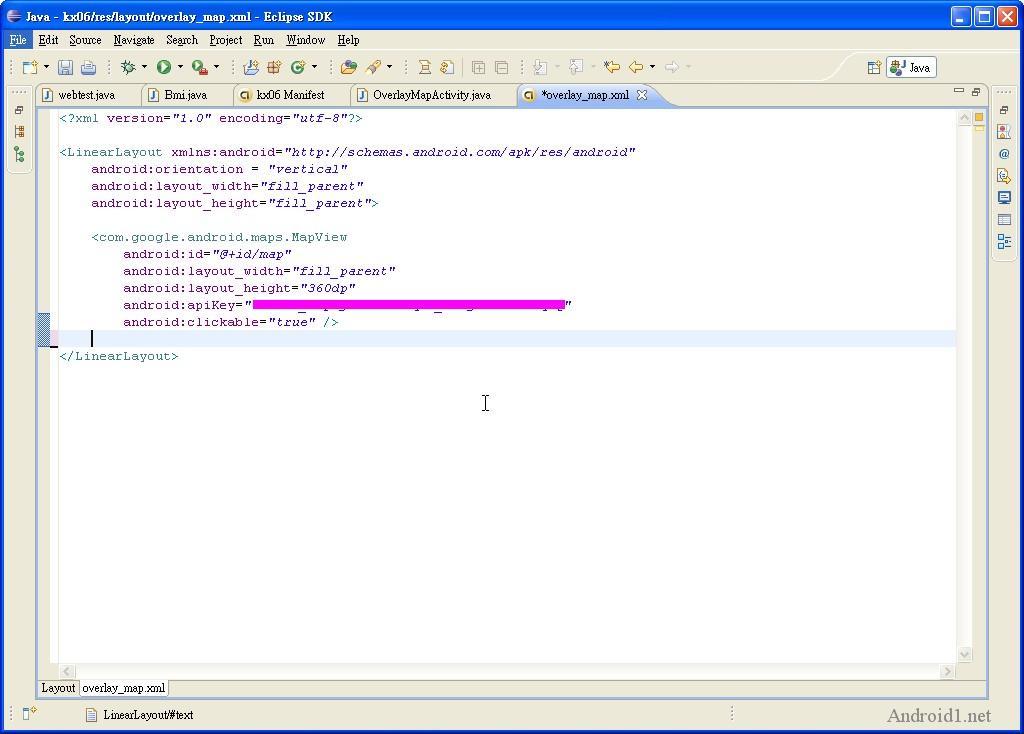1024x734 pixels.
Task: Switch to the webtest.java tab
Action: point(86,95)
